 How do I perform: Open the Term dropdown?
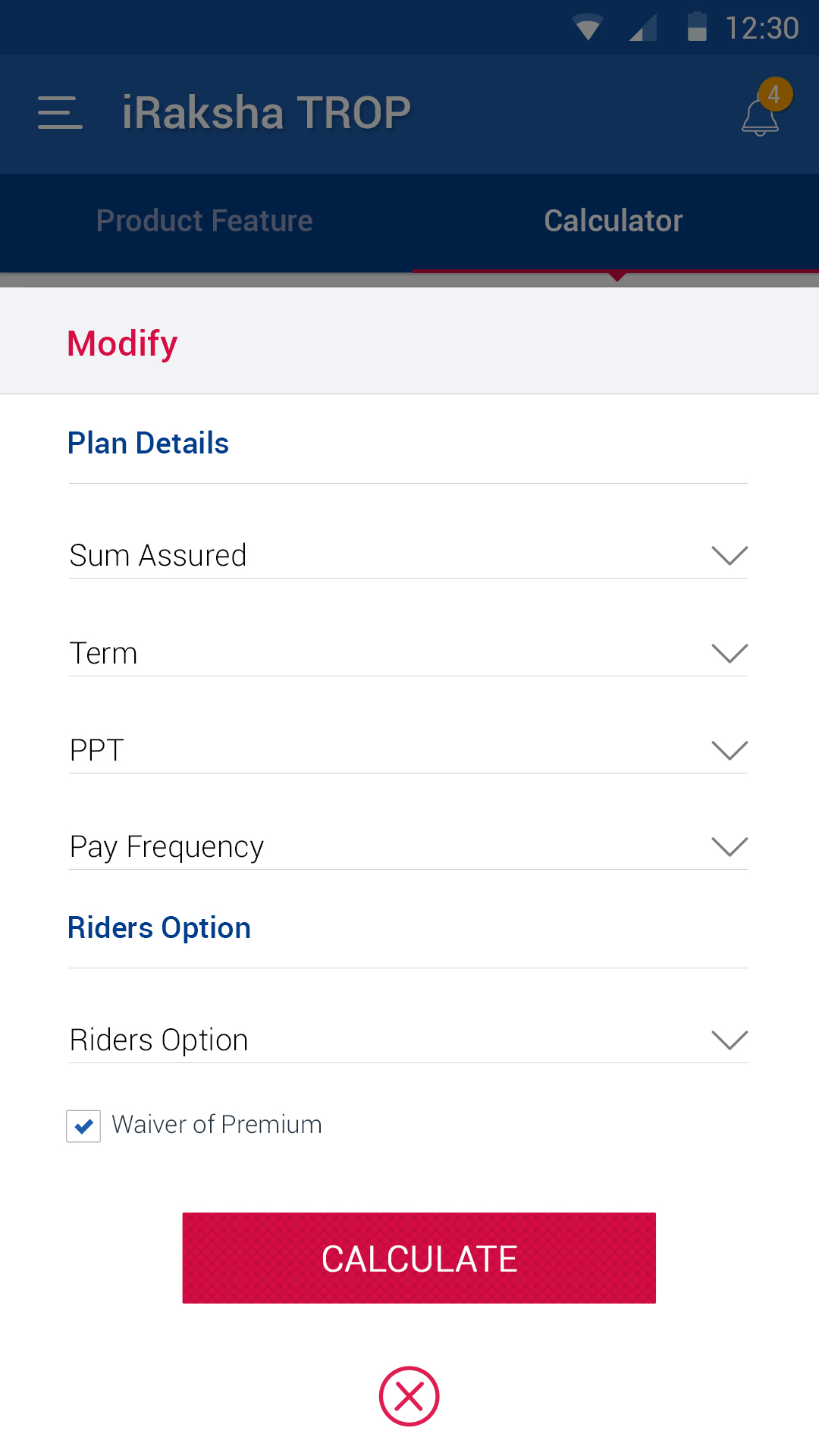pos(730,653)
